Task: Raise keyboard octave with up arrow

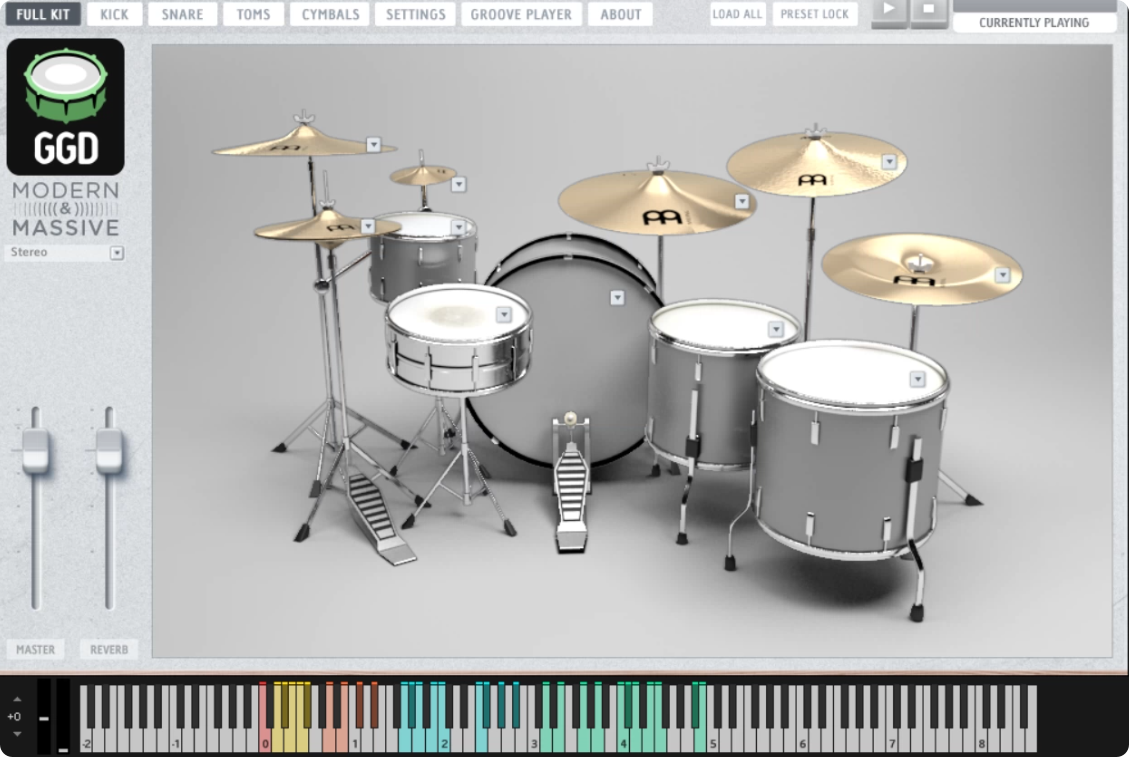Action: point(17,699)
